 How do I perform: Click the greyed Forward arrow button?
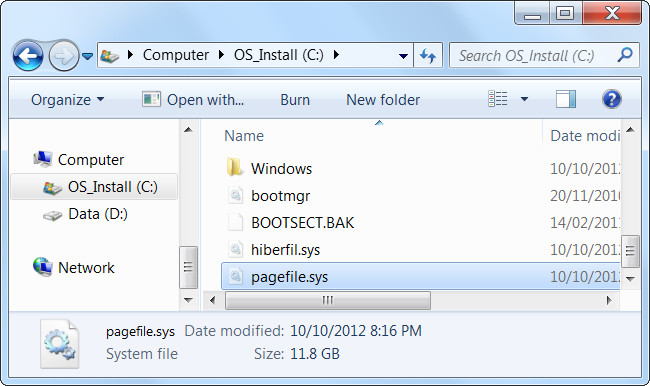coord(64,55)
